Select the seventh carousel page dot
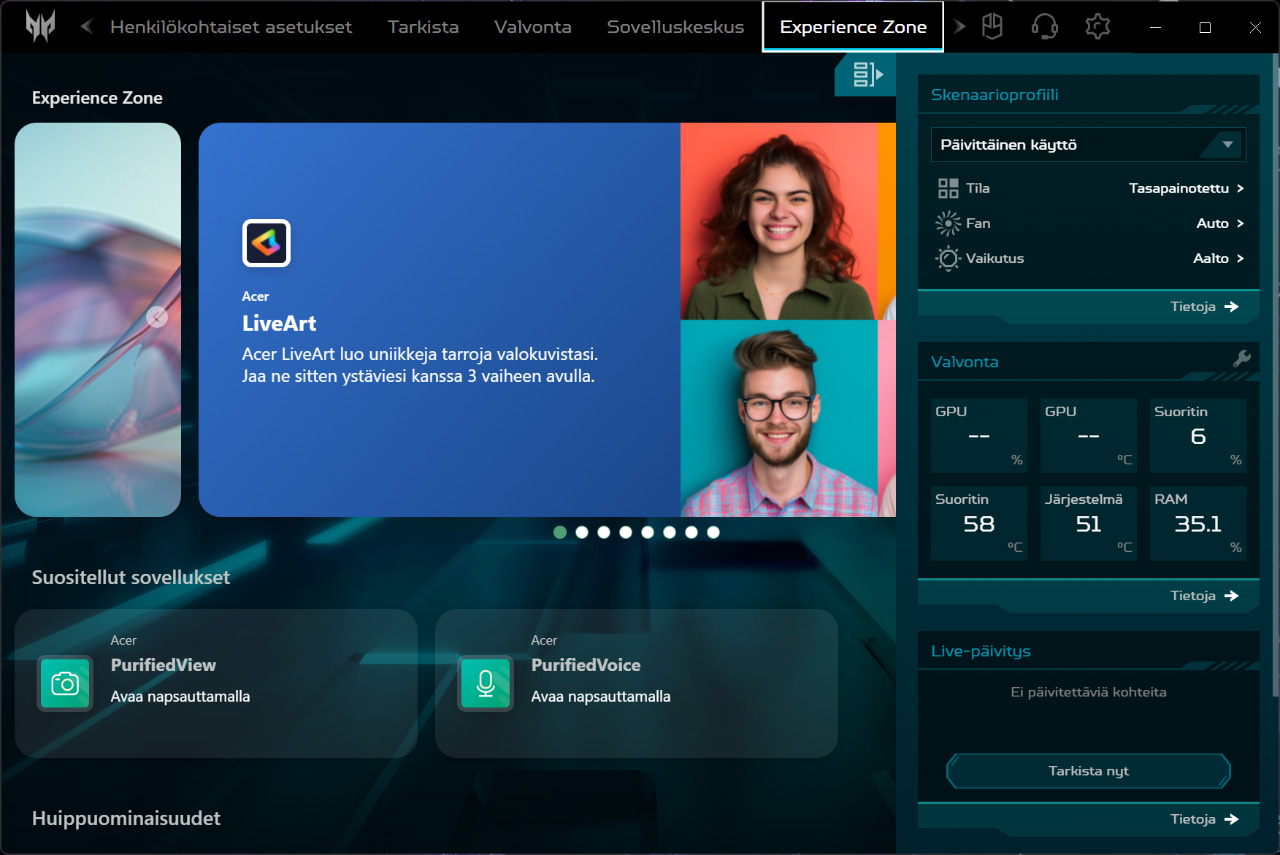The height and width of the screenshot is (855, 1280). 692,533
